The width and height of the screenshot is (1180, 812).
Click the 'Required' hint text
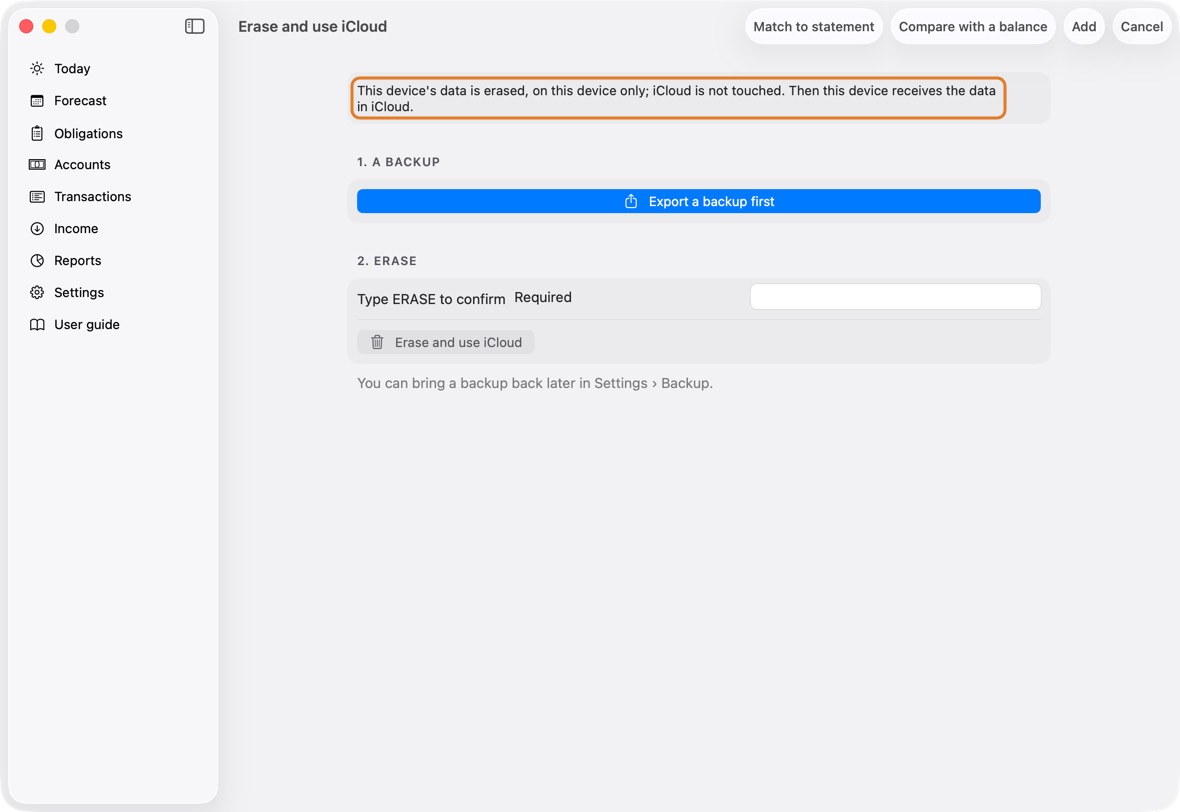pos(543,297)
